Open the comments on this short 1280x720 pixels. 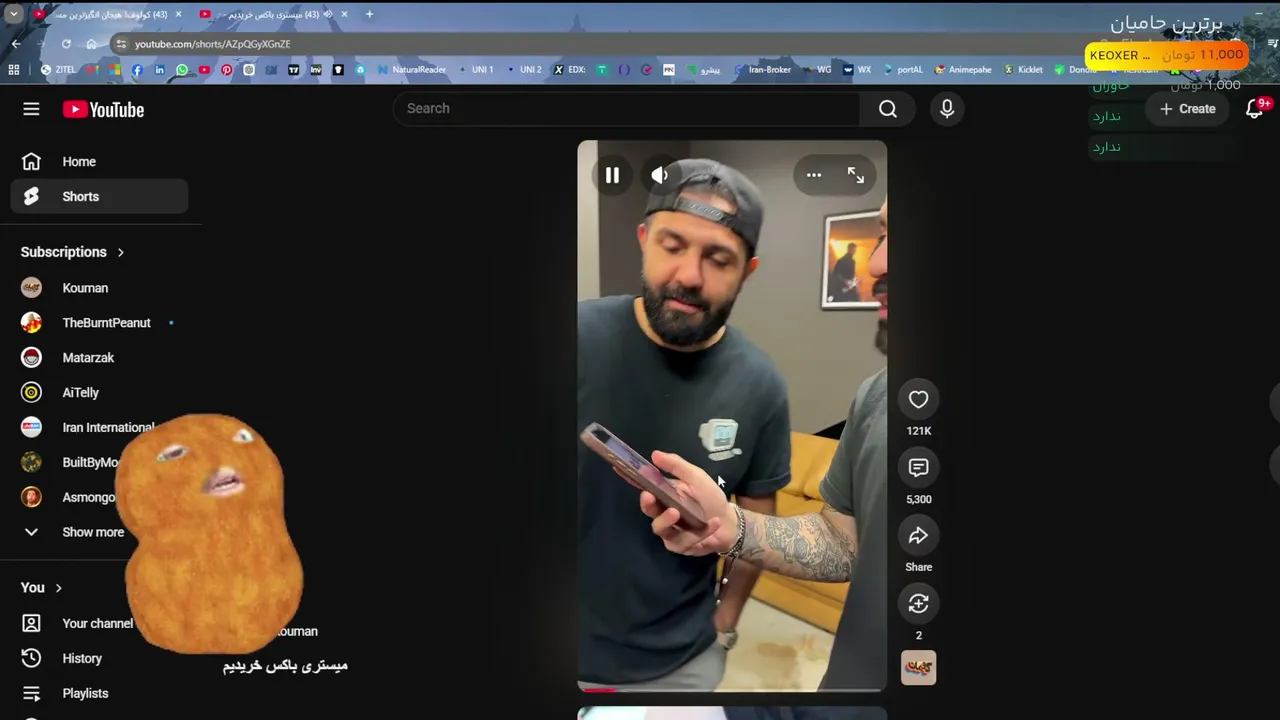tap(918, 468)
